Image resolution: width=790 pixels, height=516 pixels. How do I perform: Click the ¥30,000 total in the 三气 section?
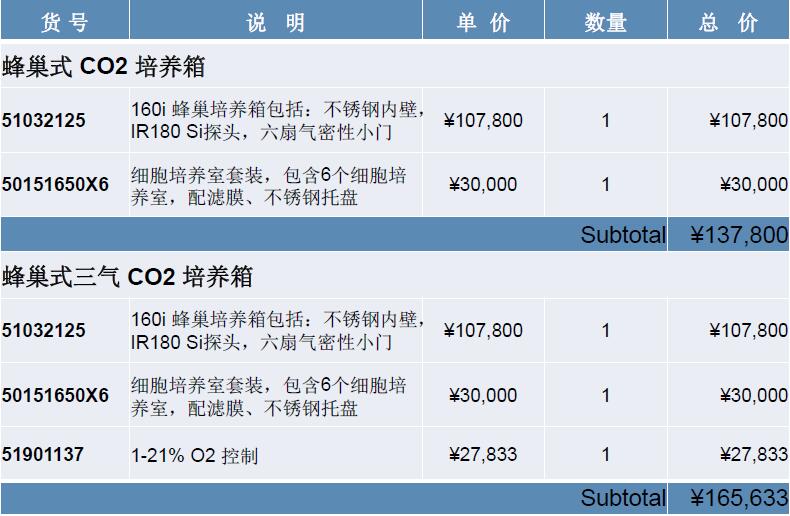[753, 396]
